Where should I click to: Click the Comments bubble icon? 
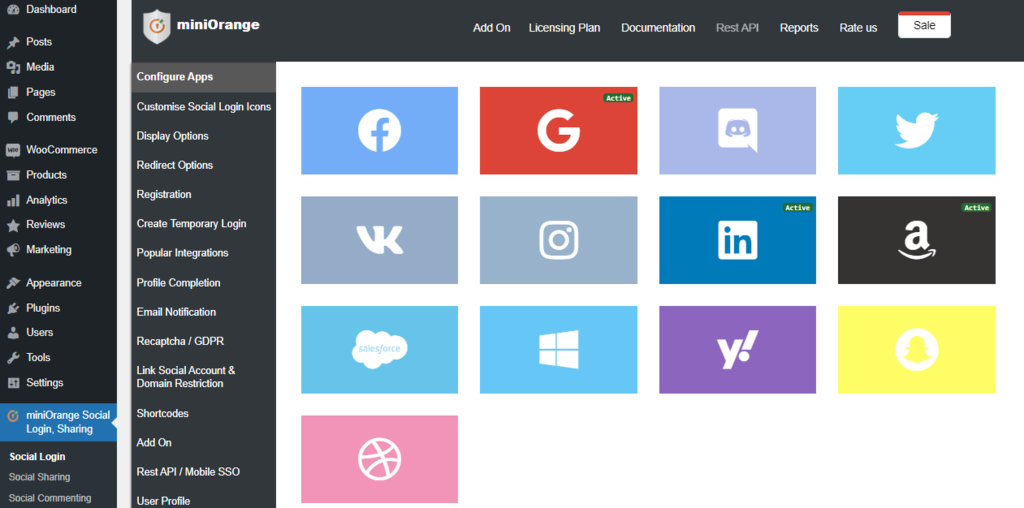(13, 118)
